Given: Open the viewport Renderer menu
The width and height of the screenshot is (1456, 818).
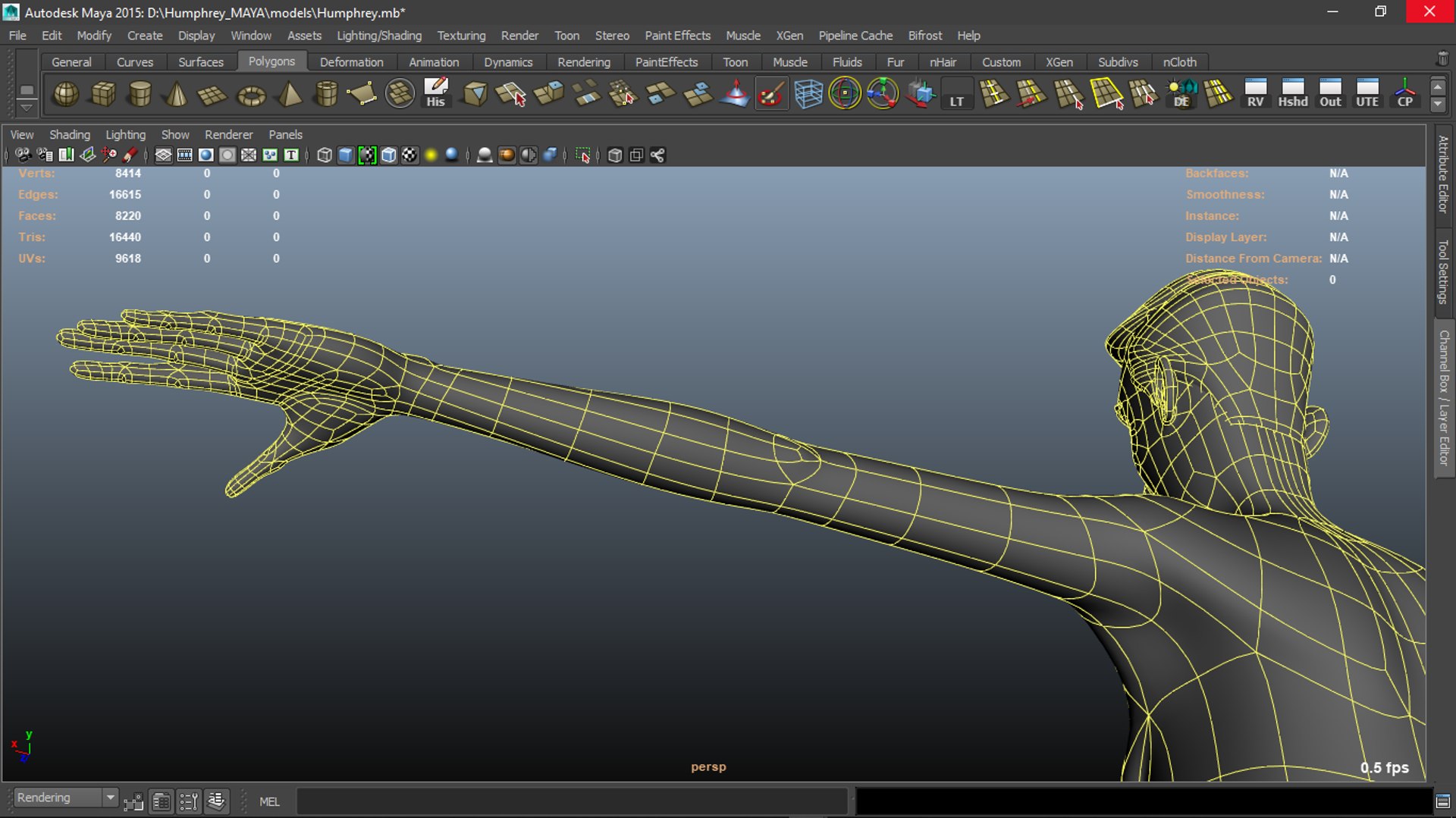Looking at the screenshot, I should tap(228, 134).
